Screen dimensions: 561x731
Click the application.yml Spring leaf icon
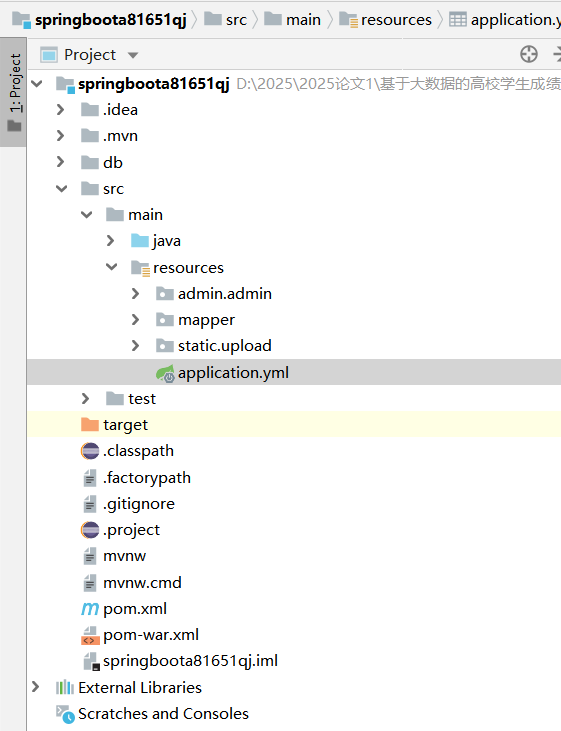[165, 373]
